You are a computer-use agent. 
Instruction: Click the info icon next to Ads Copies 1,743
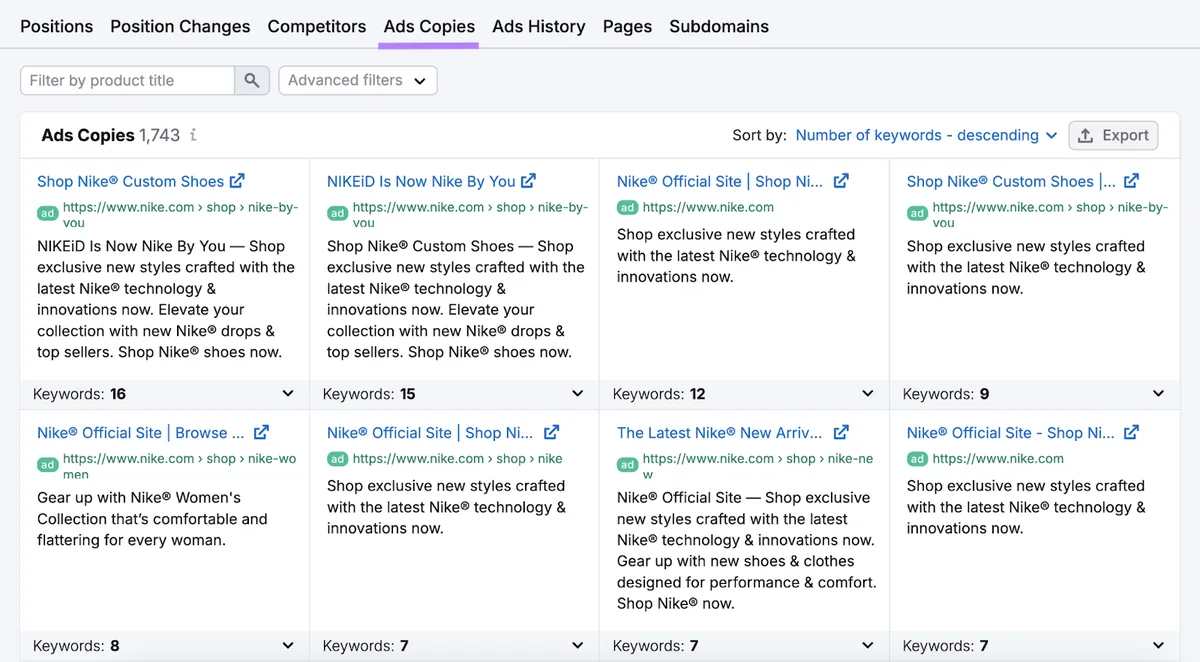tap(193, 136)
